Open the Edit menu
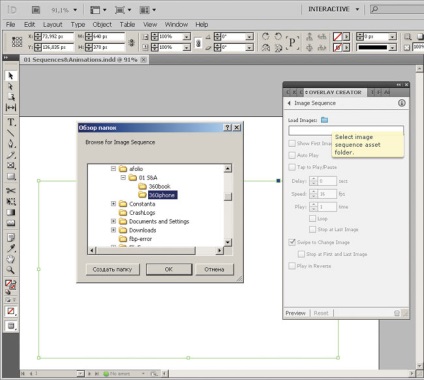The height and width of the screenshot is (380, 424). point(29,24)
